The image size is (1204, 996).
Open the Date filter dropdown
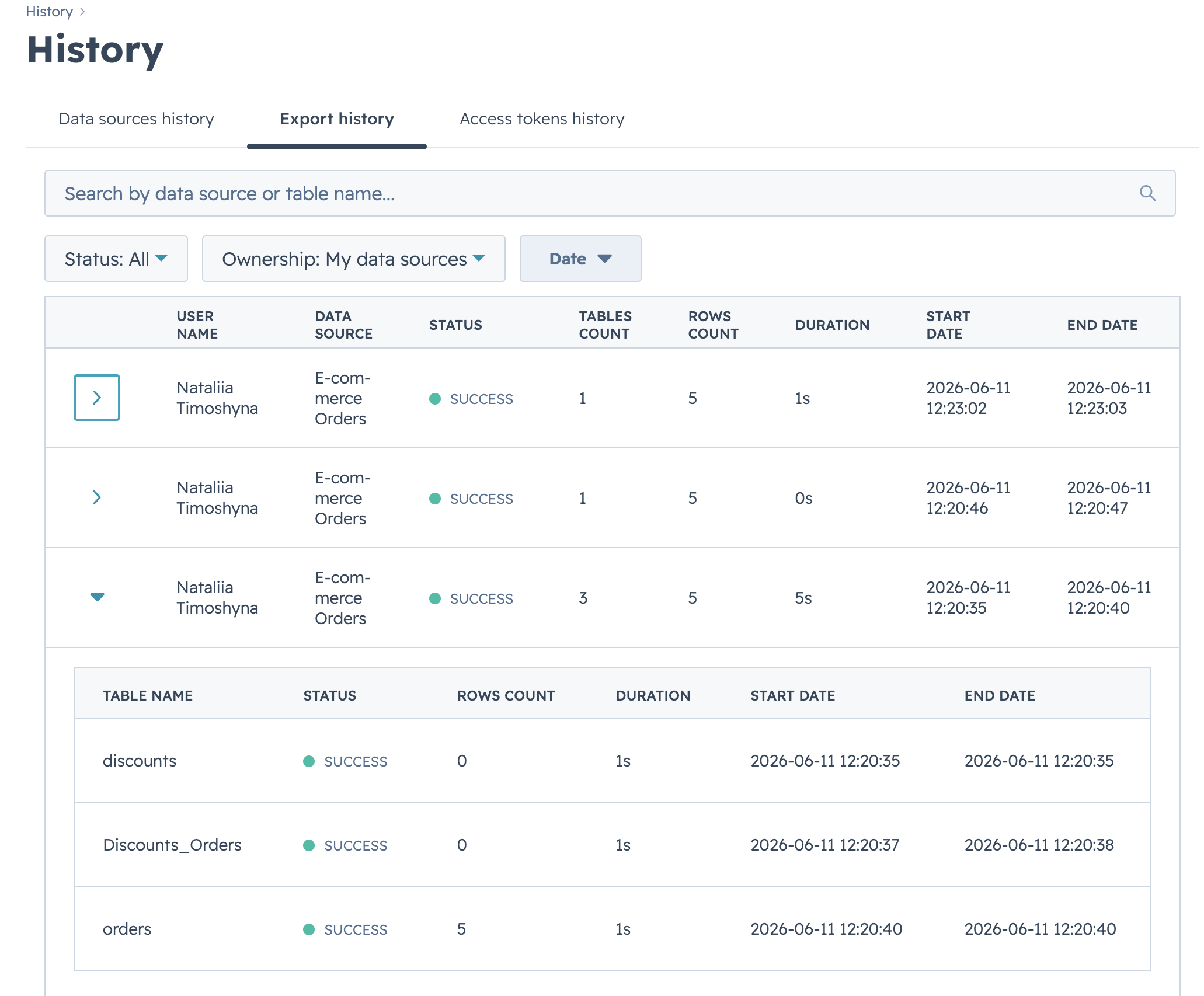pos(580,259)
